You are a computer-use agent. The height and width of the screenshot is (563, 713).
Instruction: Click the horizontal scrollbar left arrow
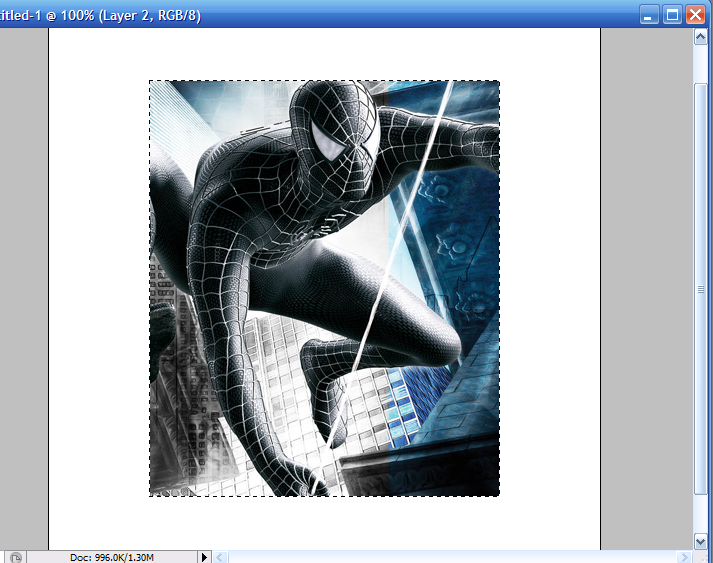pyautogui.click(x=221, y=557)
